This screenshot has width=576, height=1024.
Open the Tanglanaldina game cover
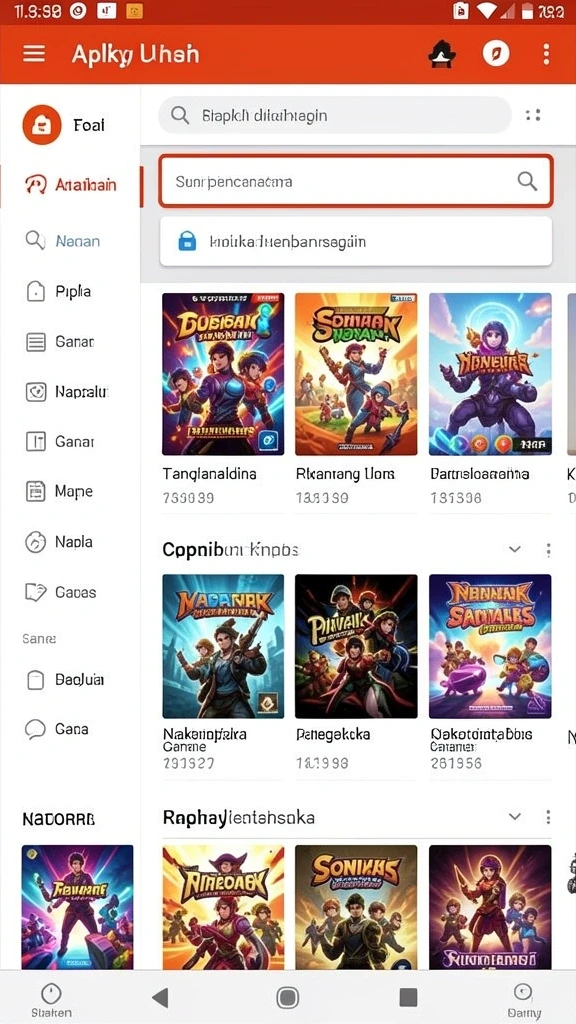223,374
